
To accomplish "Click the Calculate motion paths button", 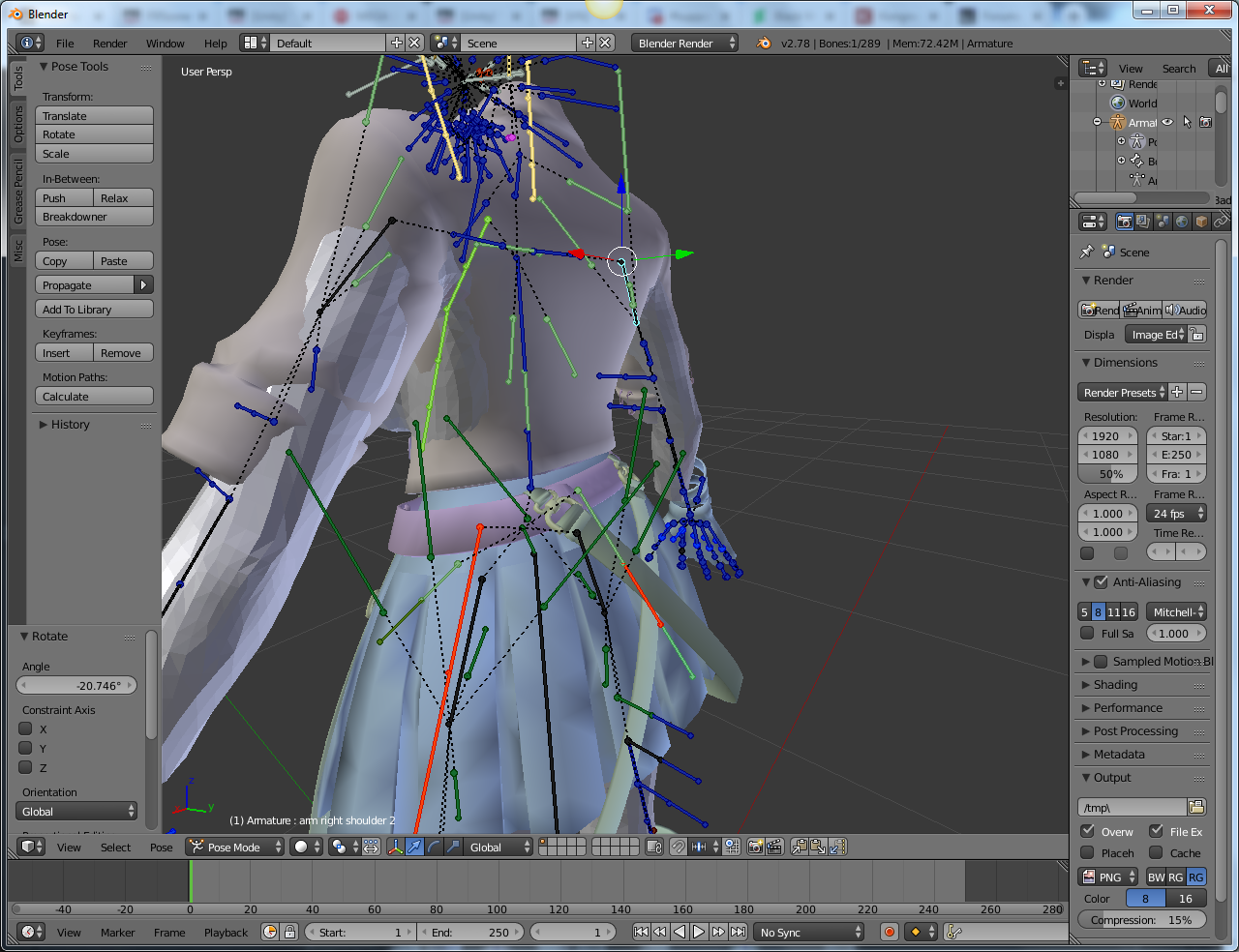I will tap(94, 396).
